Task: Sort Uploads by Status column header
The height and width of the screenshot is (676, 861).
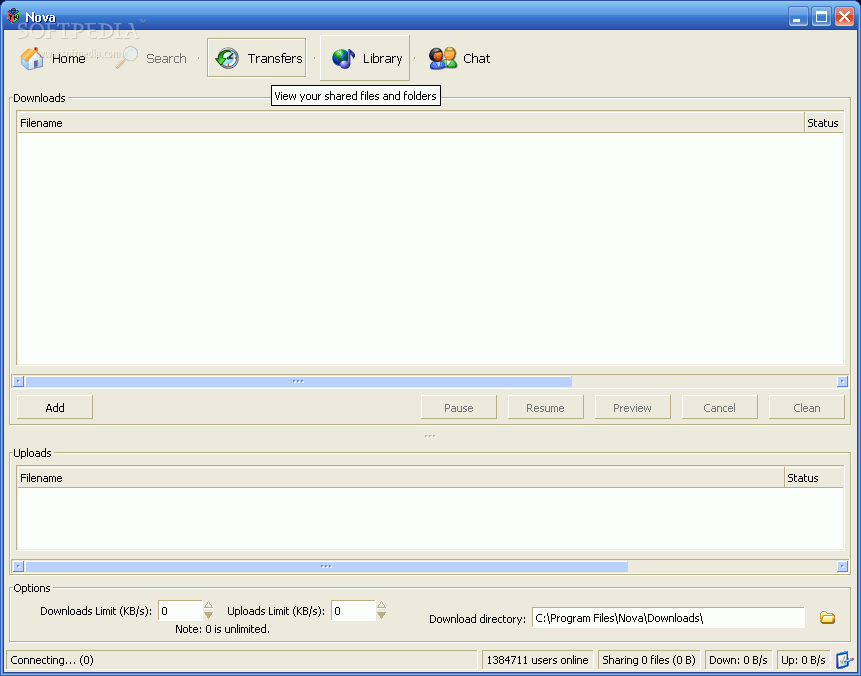Action: pyautogui.click(x=814, y=478)
